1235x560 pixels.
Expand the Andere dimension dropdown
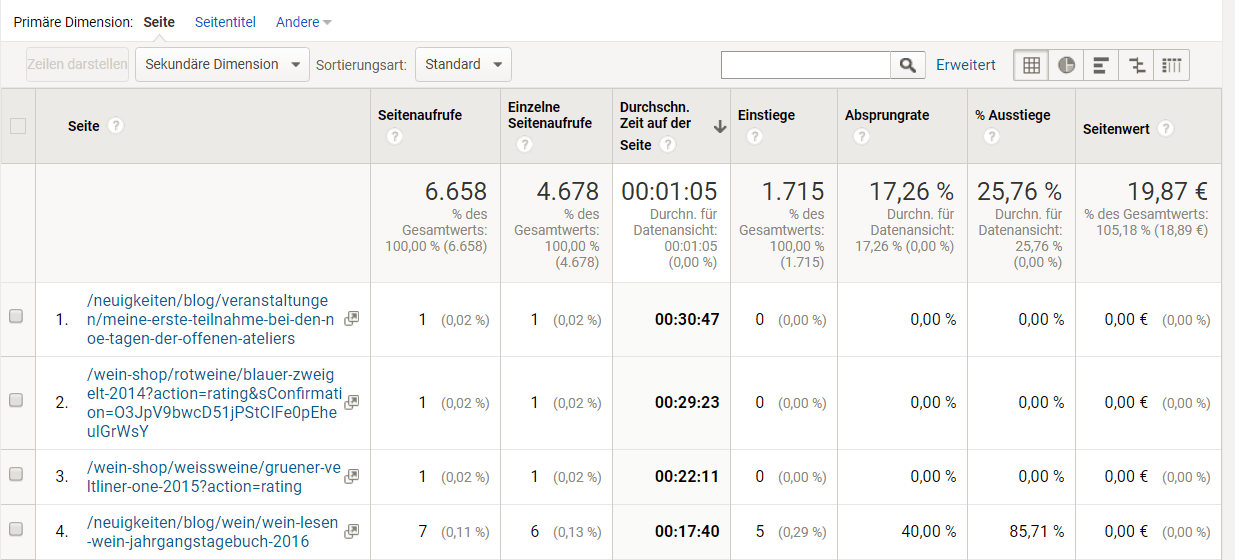coord(304,22)
